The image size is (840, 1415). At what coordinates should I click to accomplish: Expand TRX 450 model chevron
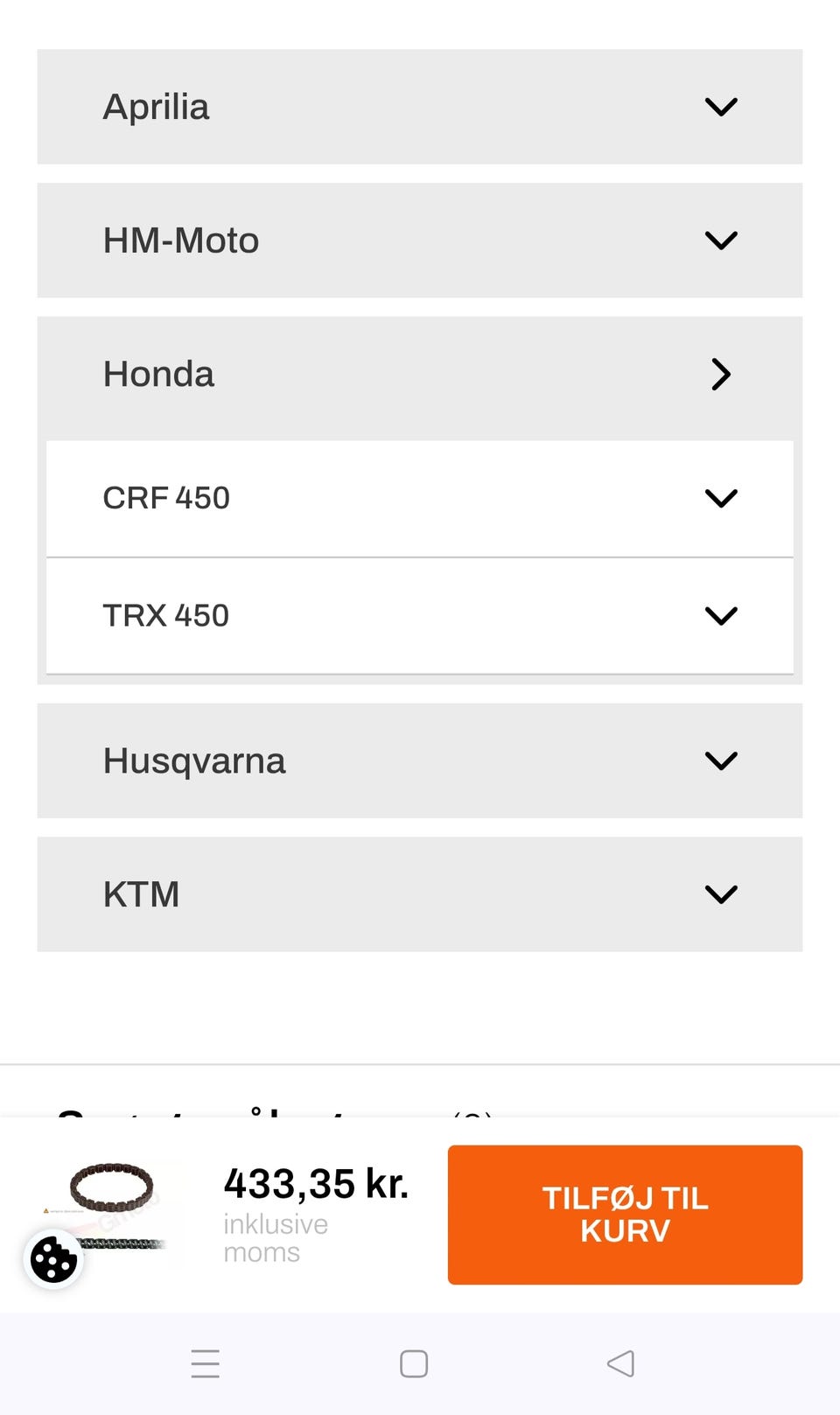click(721, 615)
